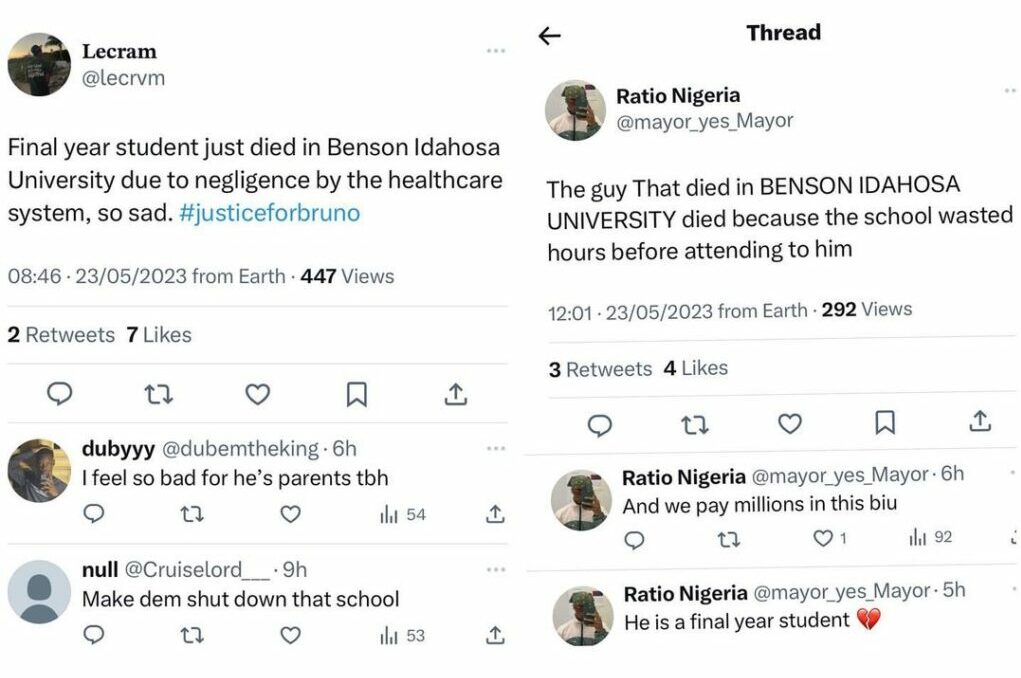The image size is (1021, 678).
Task: Open more options on dubyyy's reply
Action: click(496, 449)
